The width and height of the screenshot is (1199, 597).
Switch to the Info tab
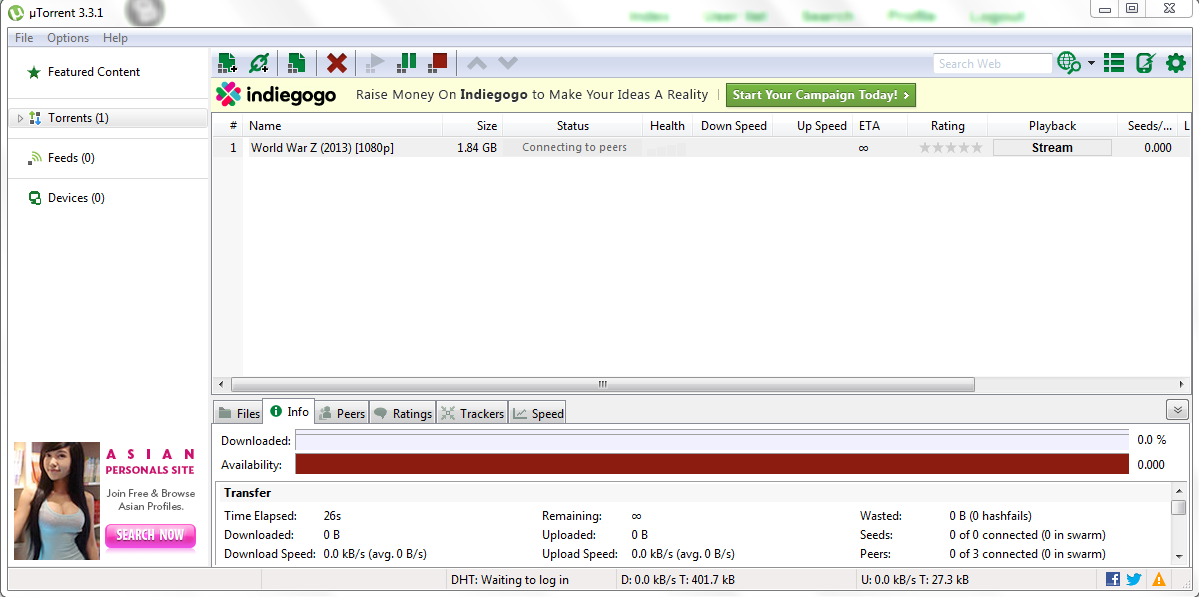point(289,412)
